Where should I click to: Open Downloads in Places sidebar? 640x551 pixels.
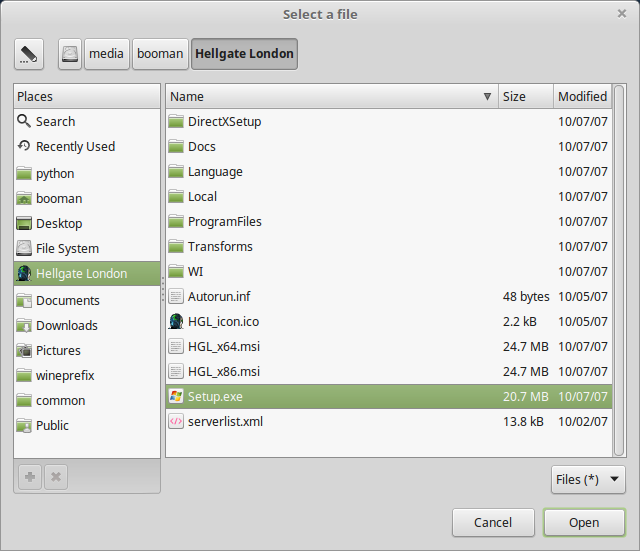(x=87, y=325)
